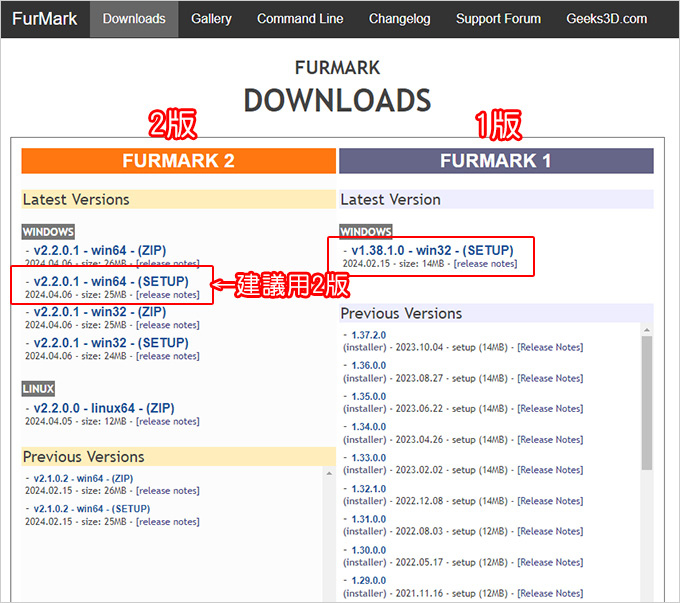
Task: Download v2.2.0.1 win32 SETUP
Action: point(111,343)
